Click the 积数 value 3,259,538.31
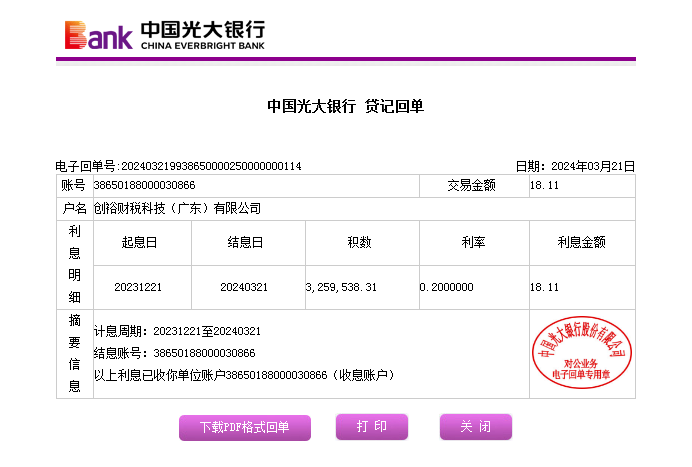The width and height of the screenshot is (692, 467). [x=341, y=287]
